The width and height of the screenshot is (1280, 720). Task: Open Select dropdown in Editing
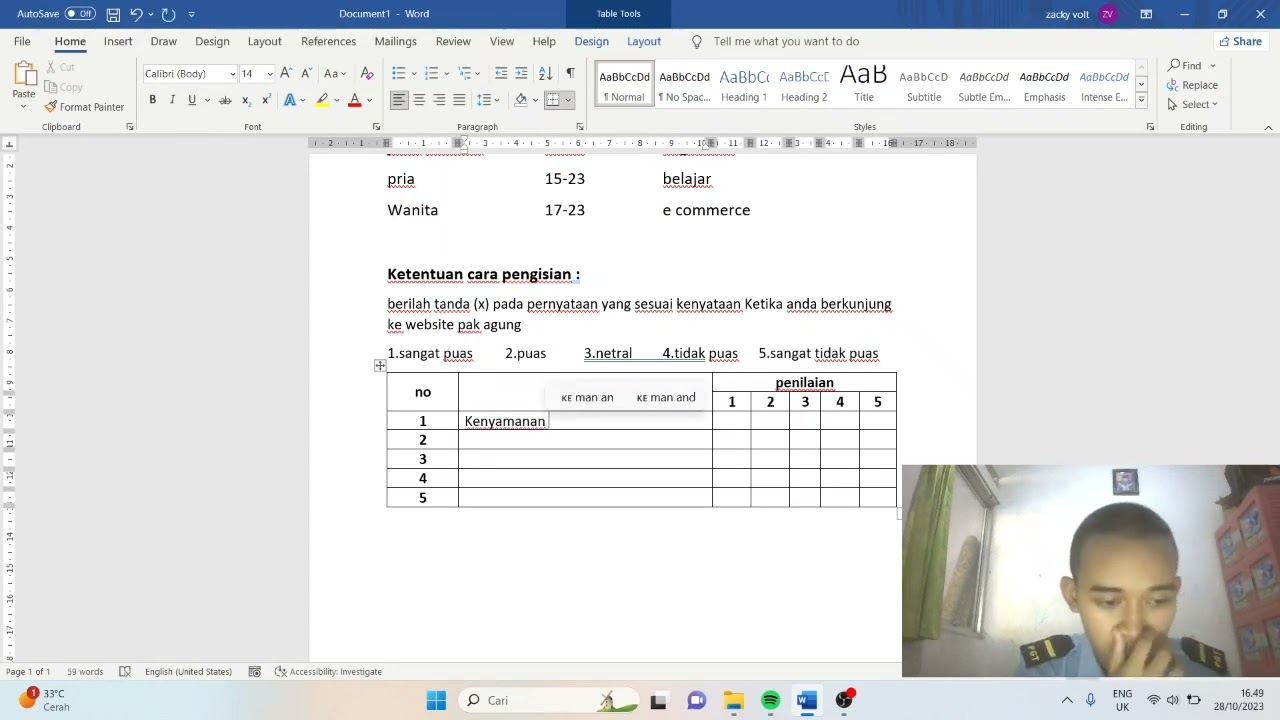(x=1193, y=104)
